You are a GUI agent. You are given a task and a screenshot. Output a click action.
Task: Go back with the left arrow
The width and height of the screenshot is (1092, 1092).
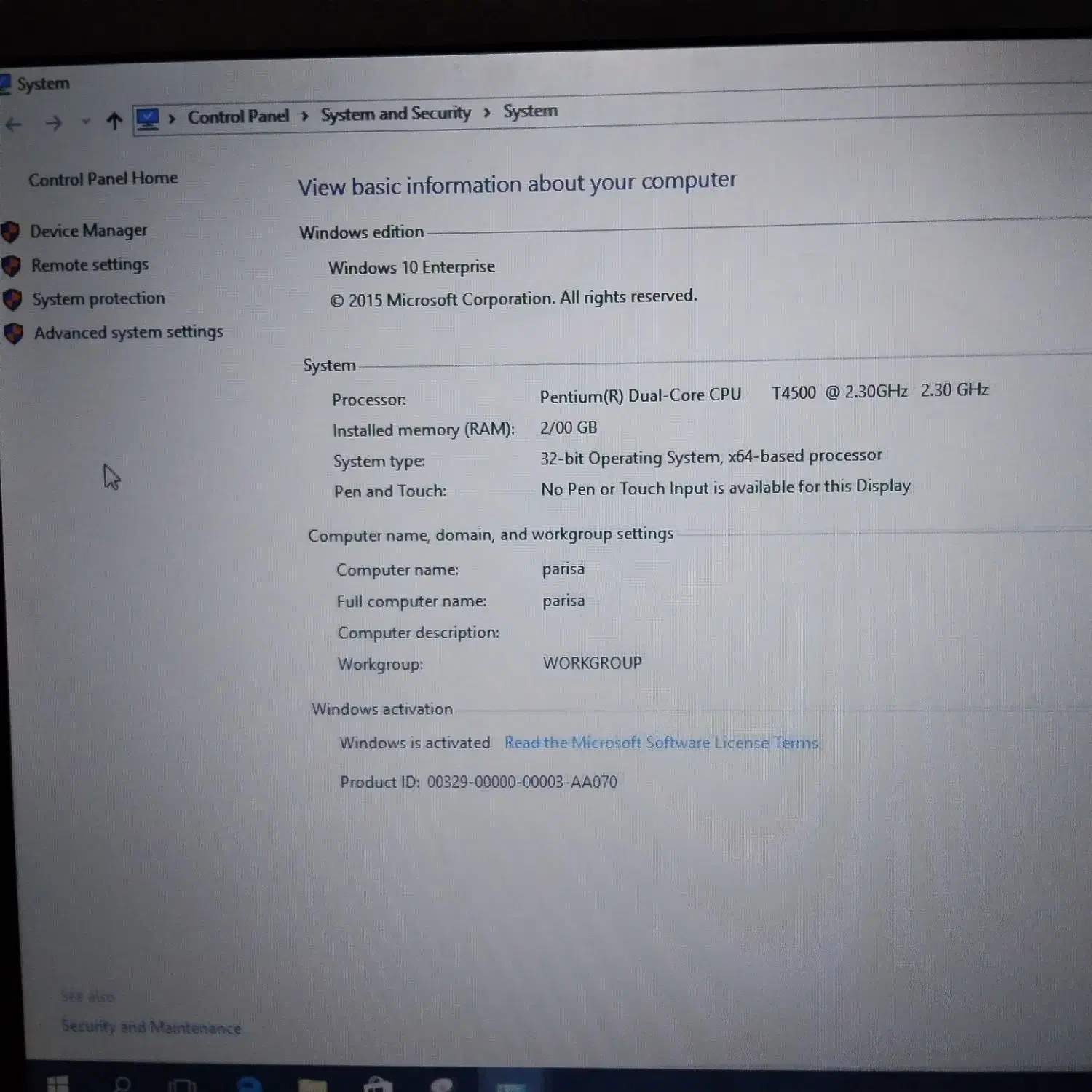click(x=13, y=124)
